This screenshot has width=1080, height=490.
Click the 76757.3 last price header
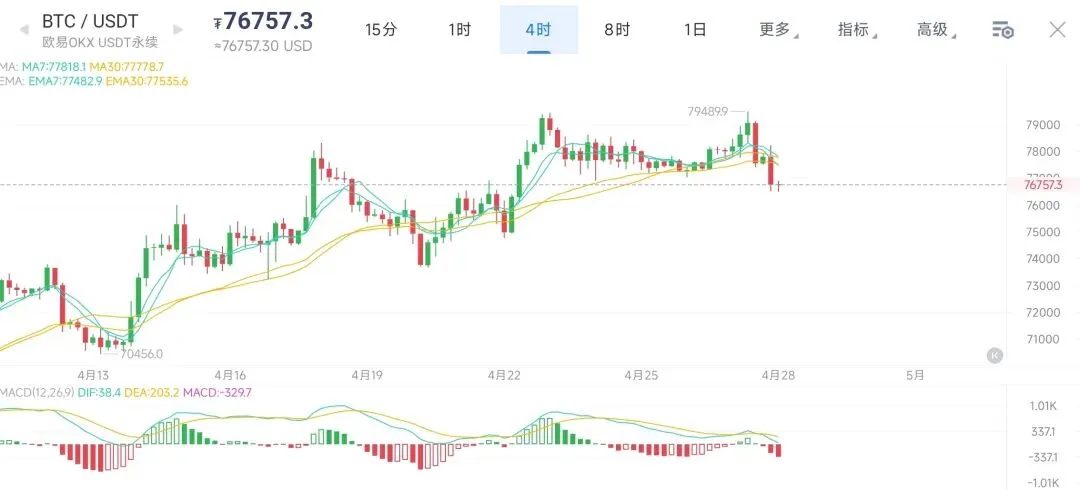tap(267, 21)
